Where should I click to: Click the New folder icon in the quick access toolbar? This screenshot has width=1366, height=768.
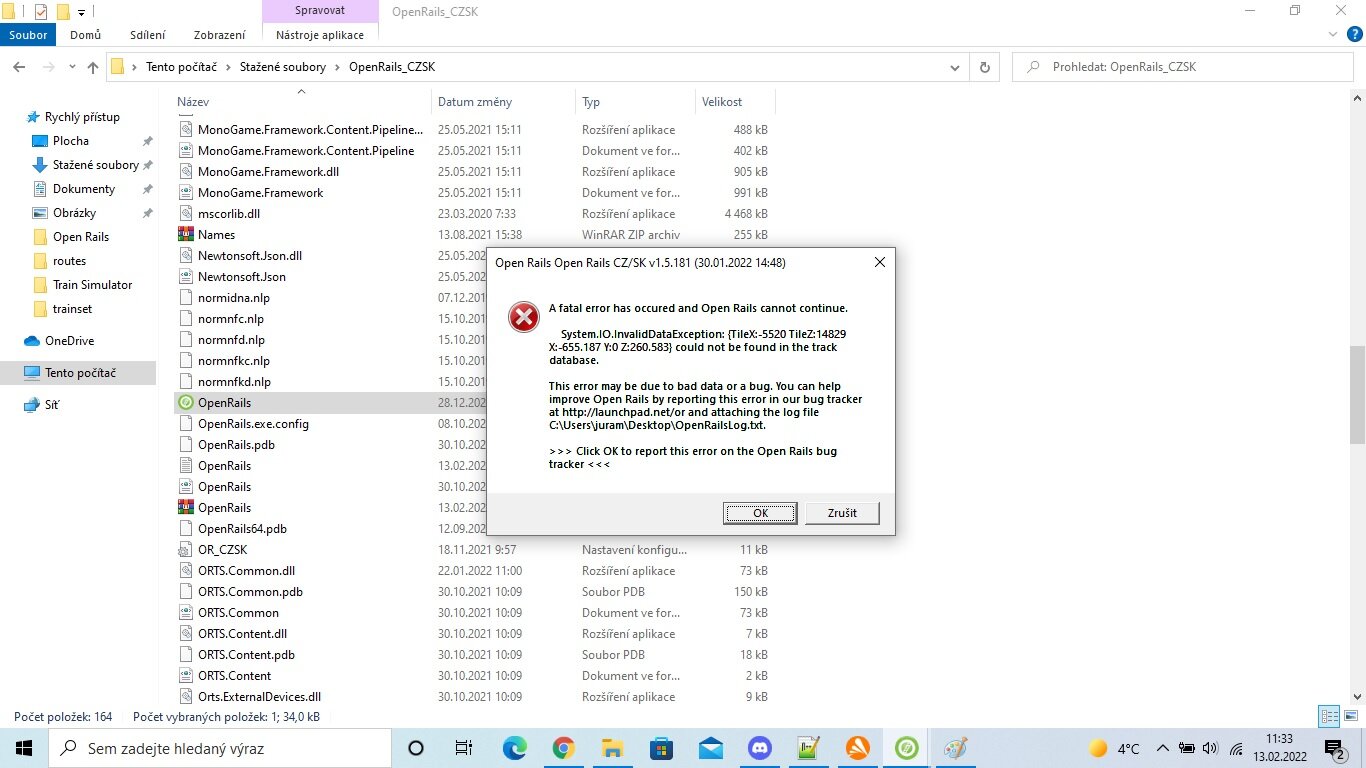coord(62,12)
